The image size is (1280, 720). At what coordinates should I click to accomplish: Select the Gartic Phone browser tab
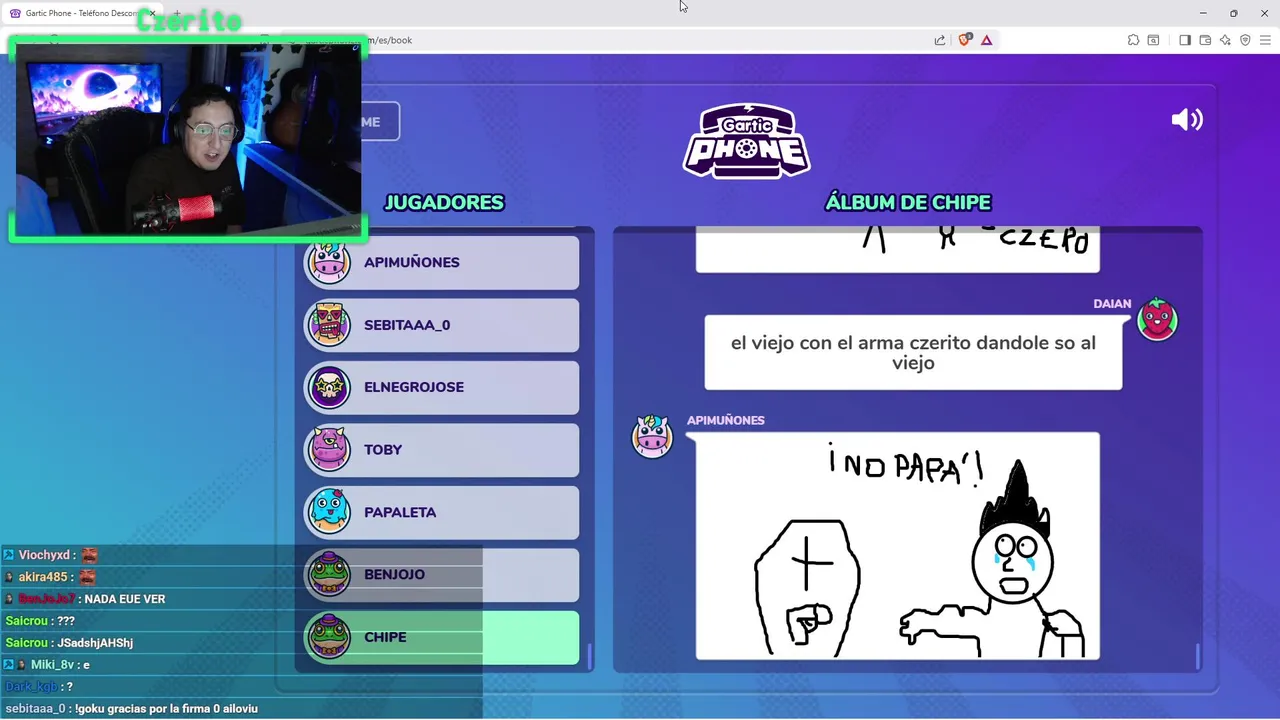pyautogui.click(x=80, y=13)
